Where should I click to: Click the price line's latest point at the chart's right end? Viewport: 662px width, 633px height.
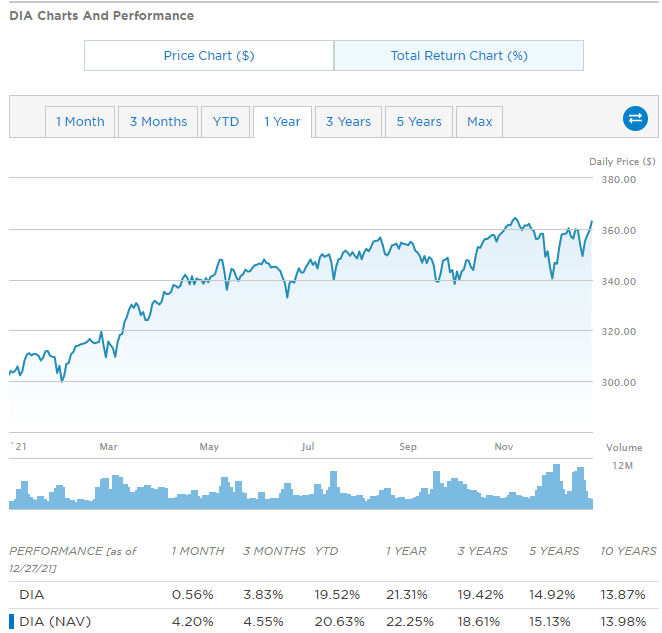pyautogui.click(x=591, y=221)
